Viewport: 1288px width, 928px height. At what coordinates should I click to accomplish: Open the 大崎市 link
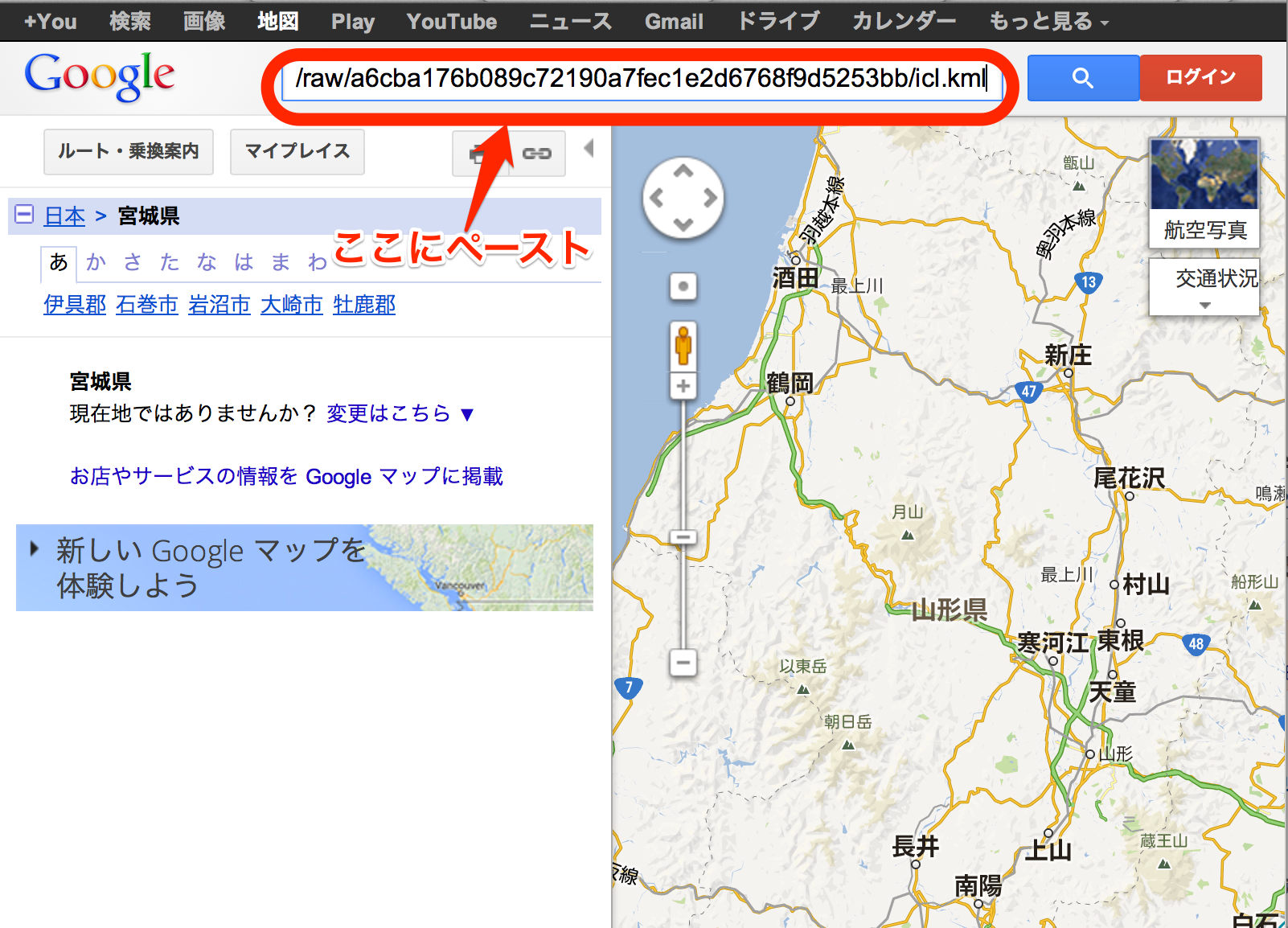pyautogui.click(x=292, y=305)
